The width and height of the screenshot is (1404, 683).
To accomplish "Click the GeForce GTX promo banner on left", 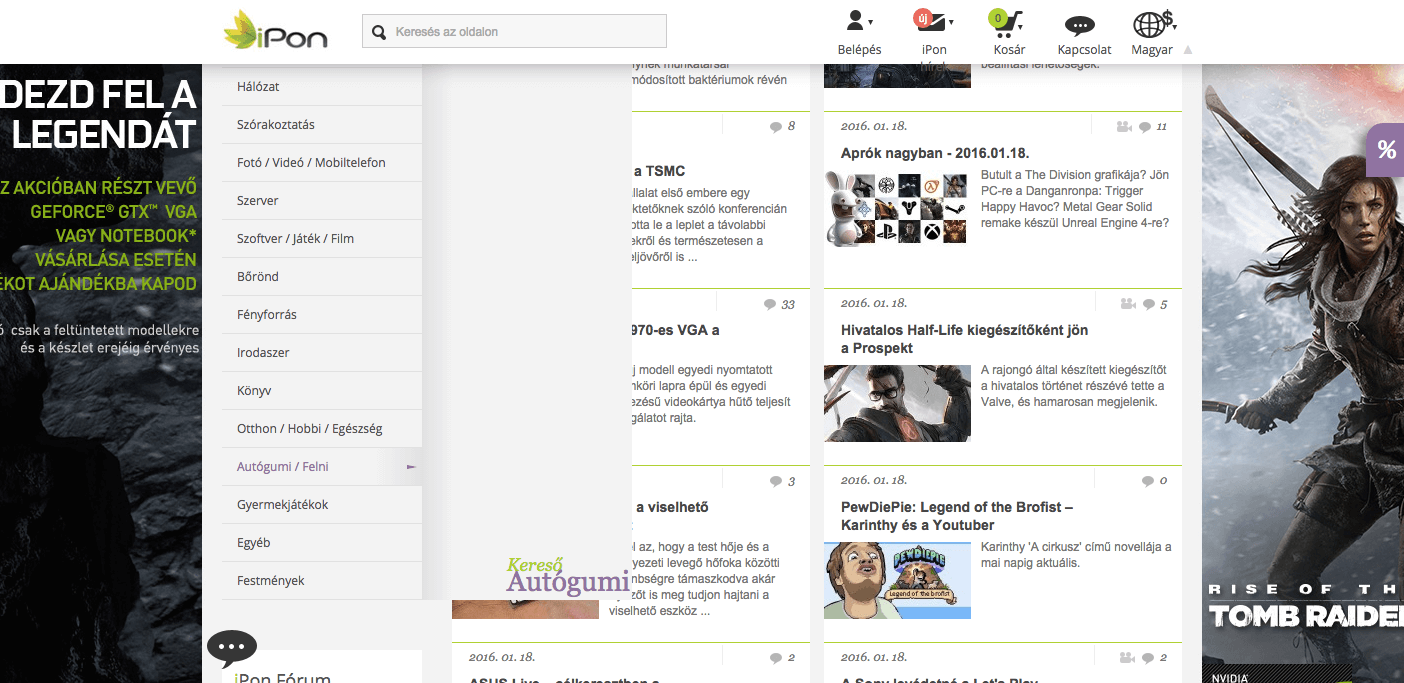I will pos(101,374).
